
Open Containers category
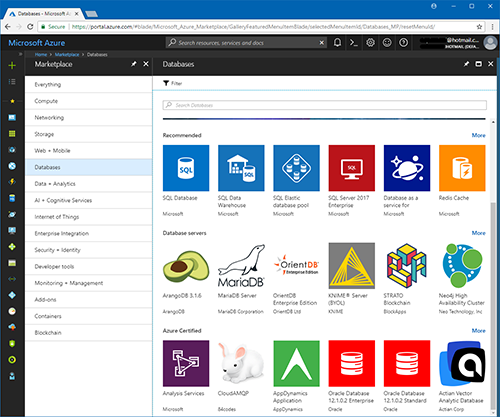pyautogui.click(x=89, y=316)
